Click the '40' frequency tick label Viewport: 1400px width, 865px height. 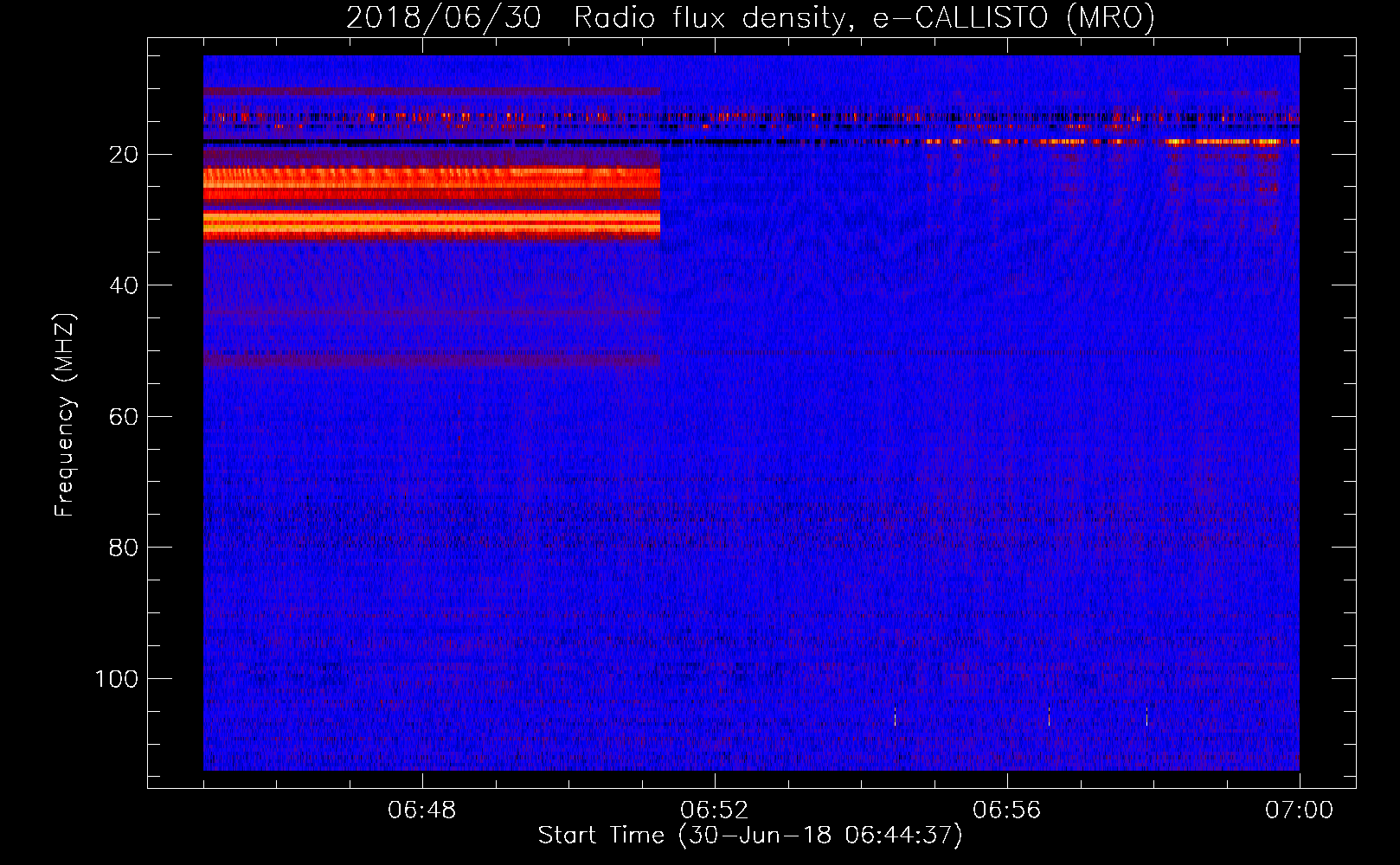point(125,285)
